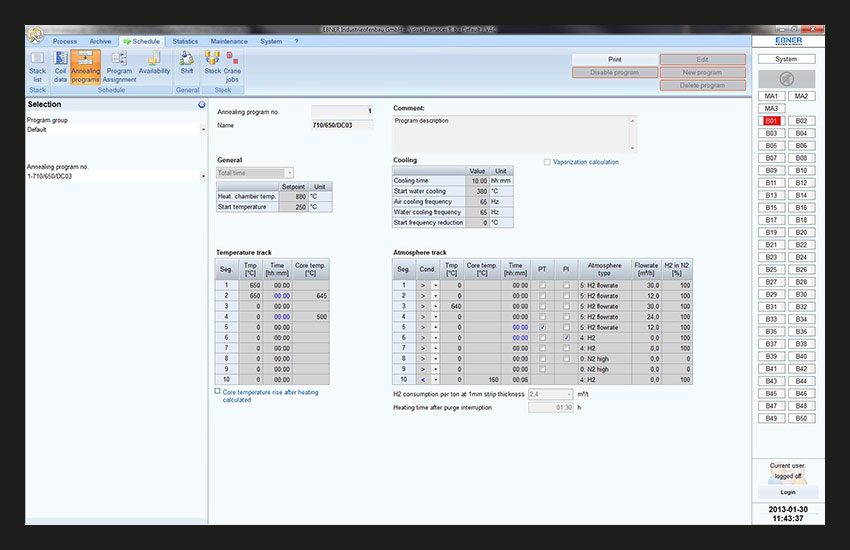850x550 pixels.
Task: Click the Name field 710/650/DC03
Action: (x=342, y=125)
